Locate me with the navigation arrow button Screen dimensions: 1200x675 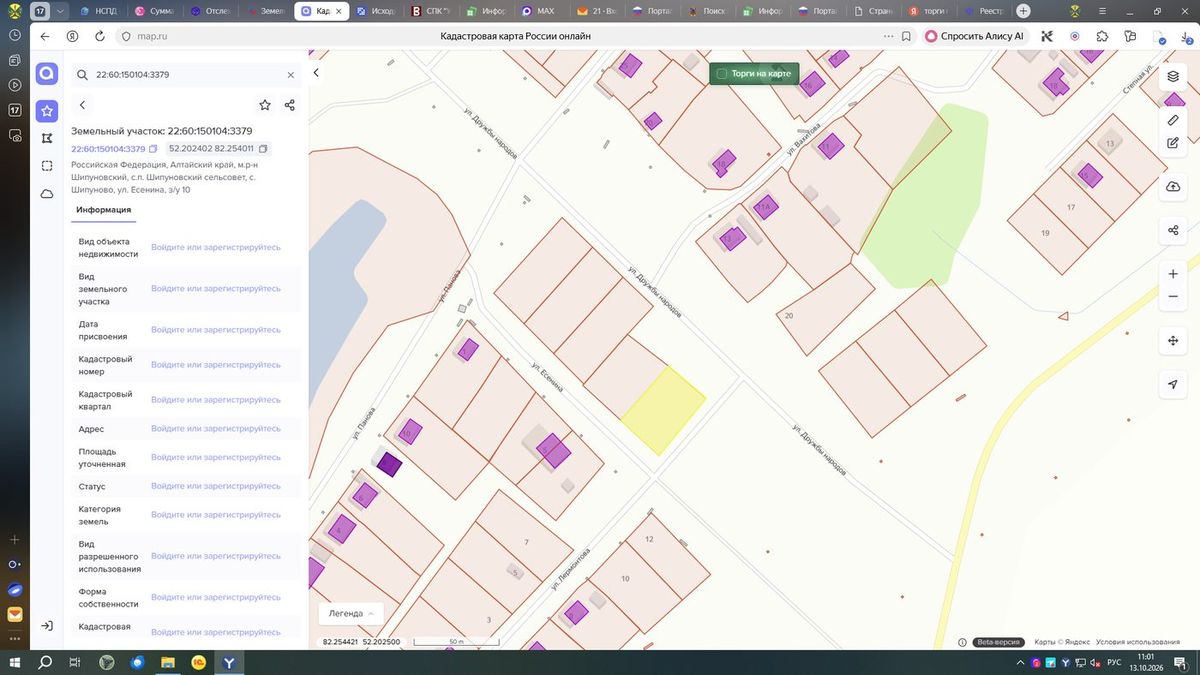1173,385
